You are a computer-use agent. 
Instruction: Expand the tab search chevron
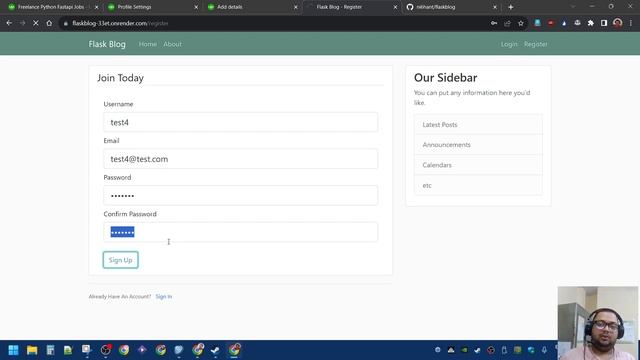click(x=573, y=7)
